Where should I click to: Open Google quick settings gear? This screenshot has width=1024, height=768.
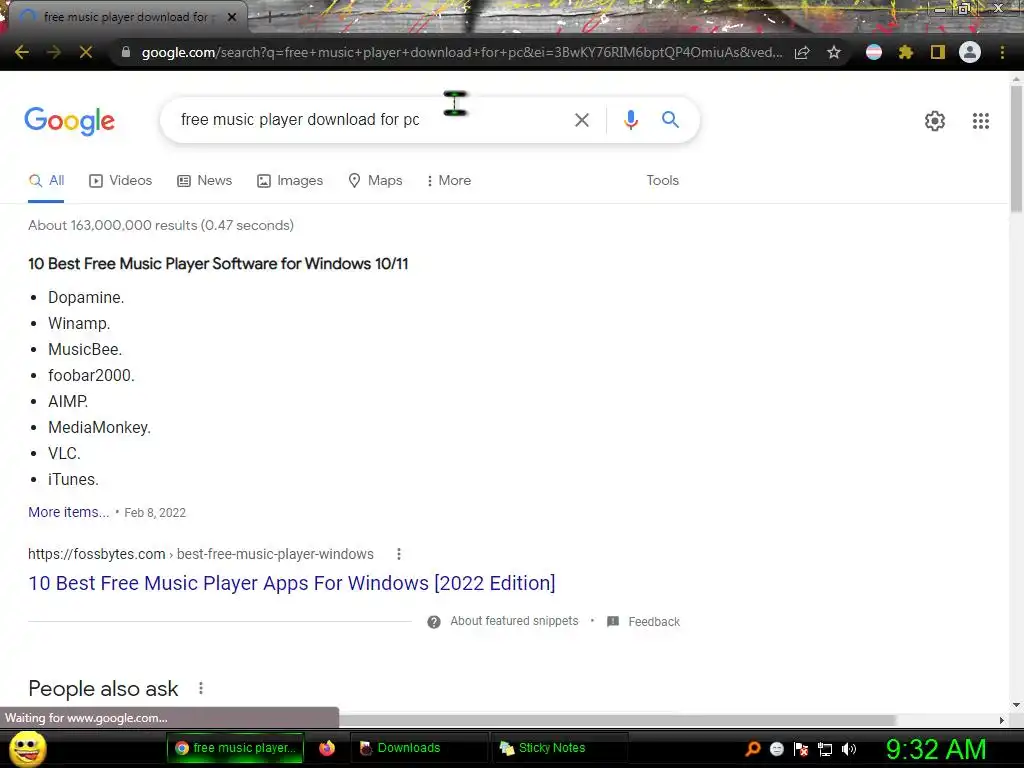(x=935, y=121)
